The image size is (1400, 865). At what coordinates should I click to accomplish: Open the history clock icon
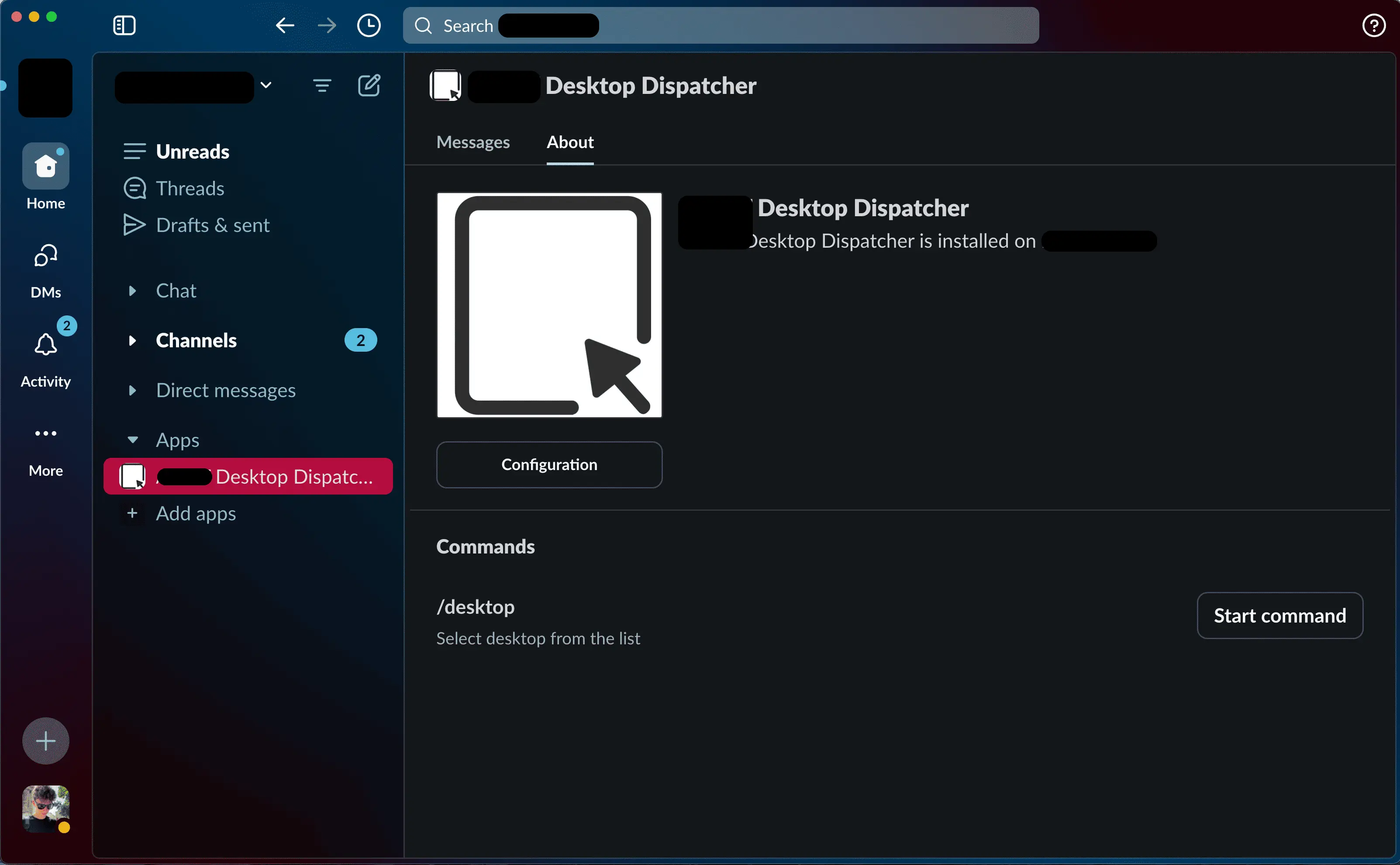369,26
